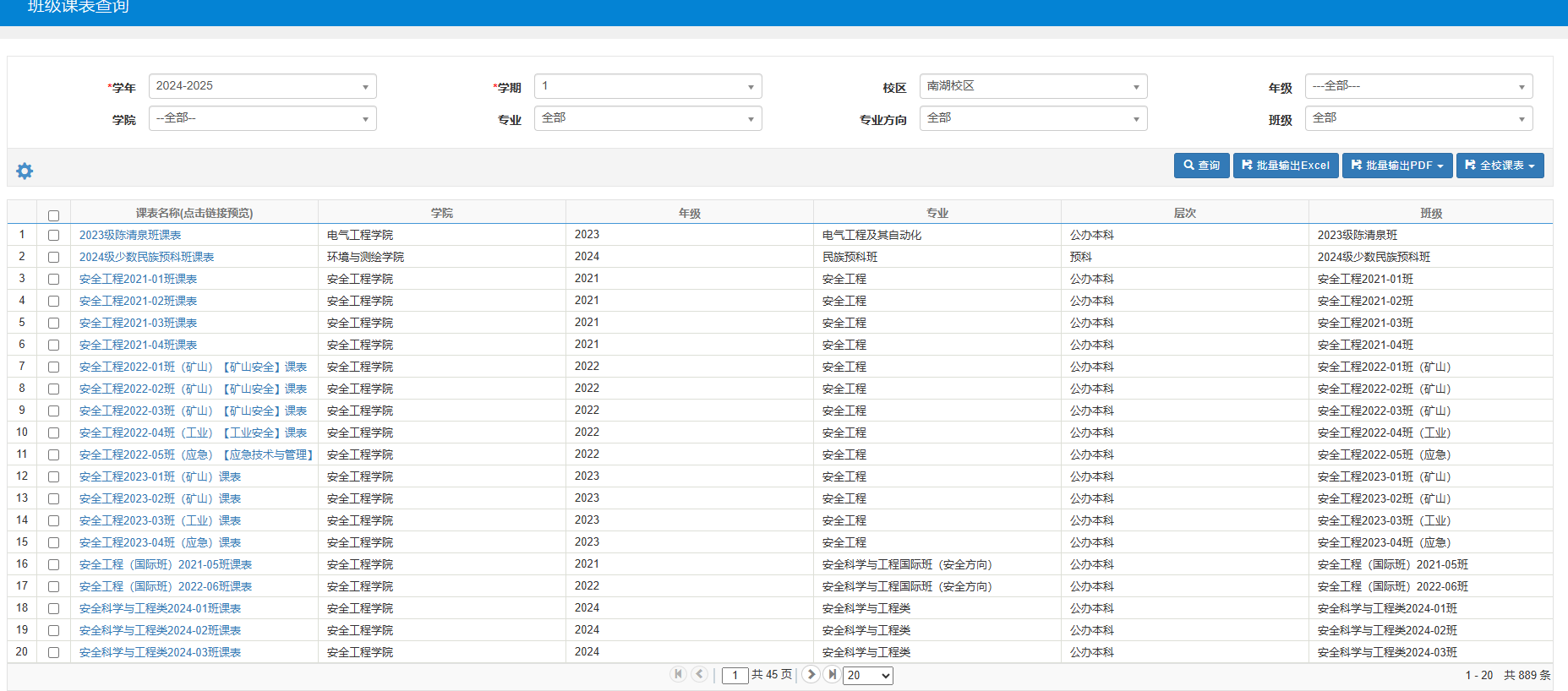The width and height of the screenshot is (1568, 691).
Task: Open the 学院 dropdown
Action: click(263, 118)
